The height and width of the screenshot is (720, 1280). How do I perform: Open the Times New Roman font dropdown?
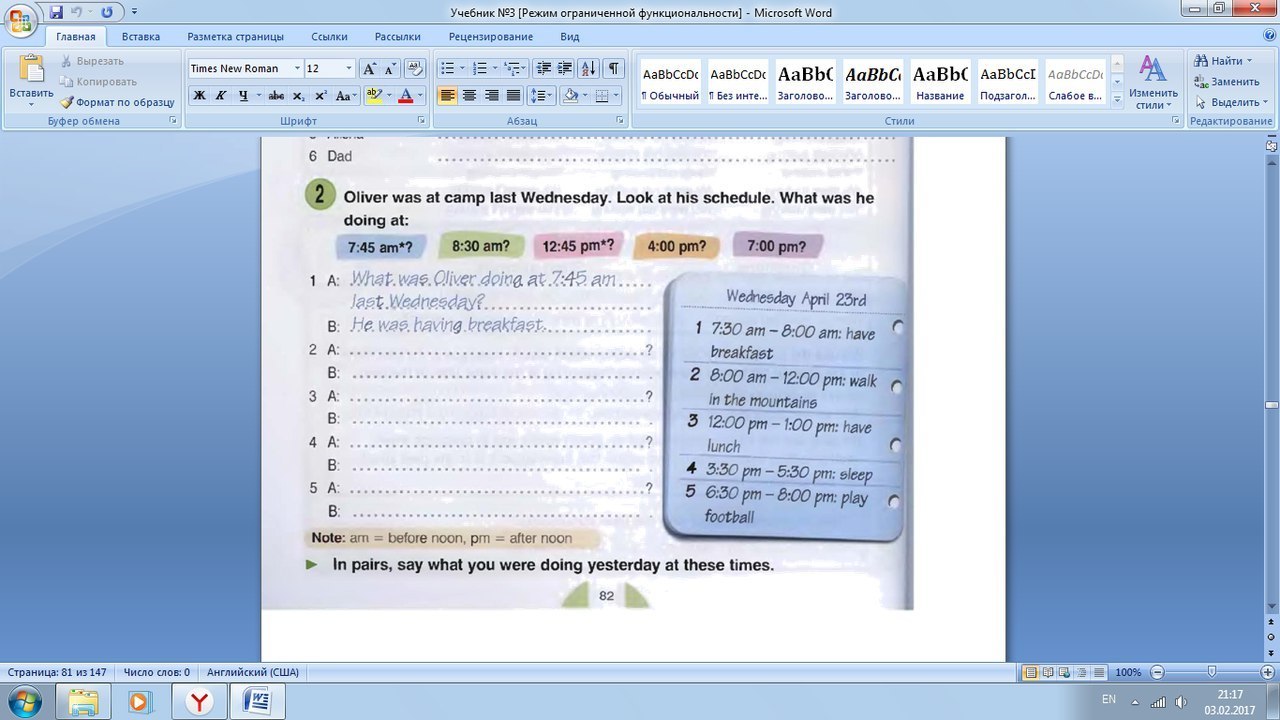tap(297, 68)
